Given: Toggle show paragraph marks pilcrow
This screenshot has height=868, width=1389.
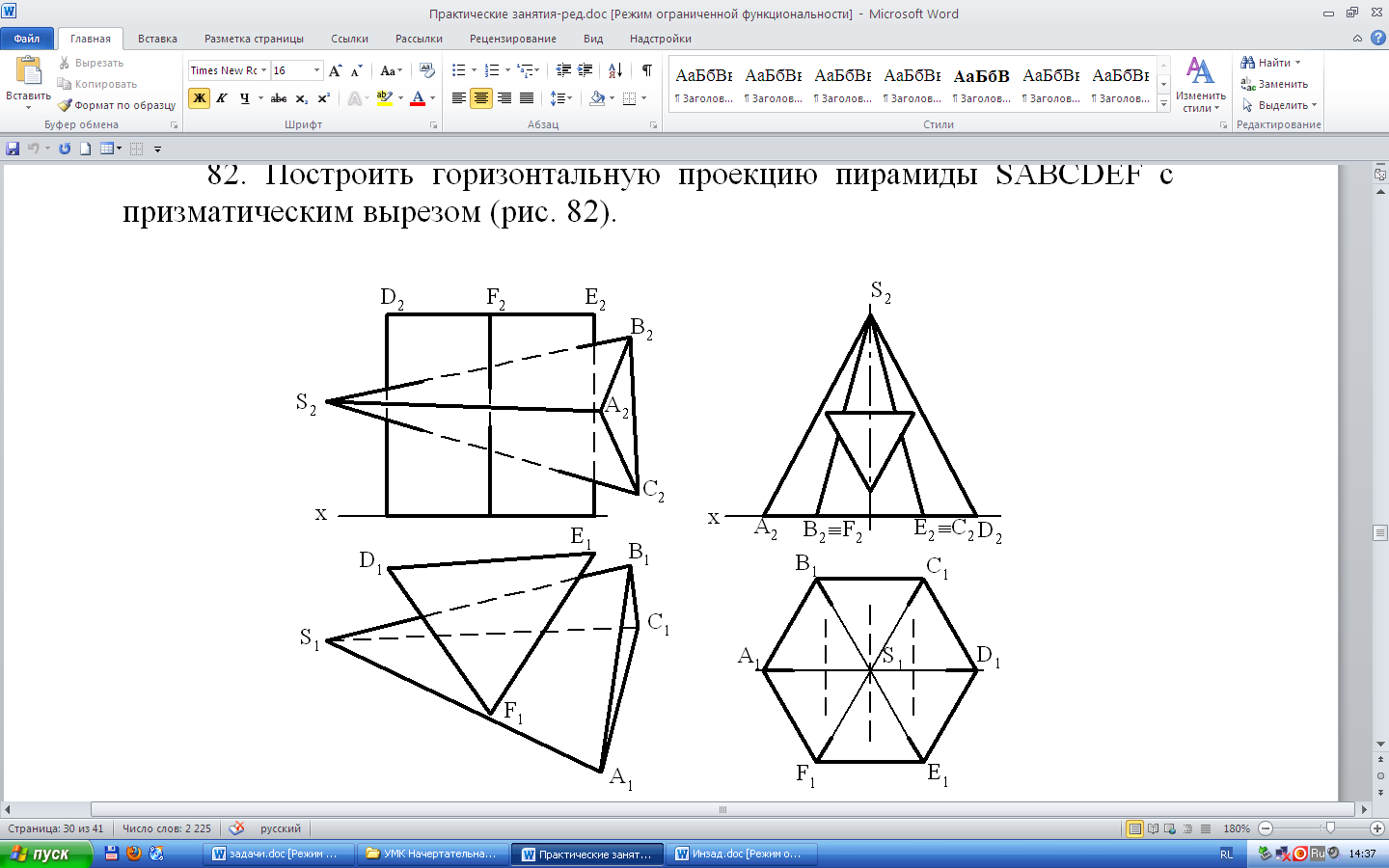Looking at the screenshot, I should click(x=646, y=70).
